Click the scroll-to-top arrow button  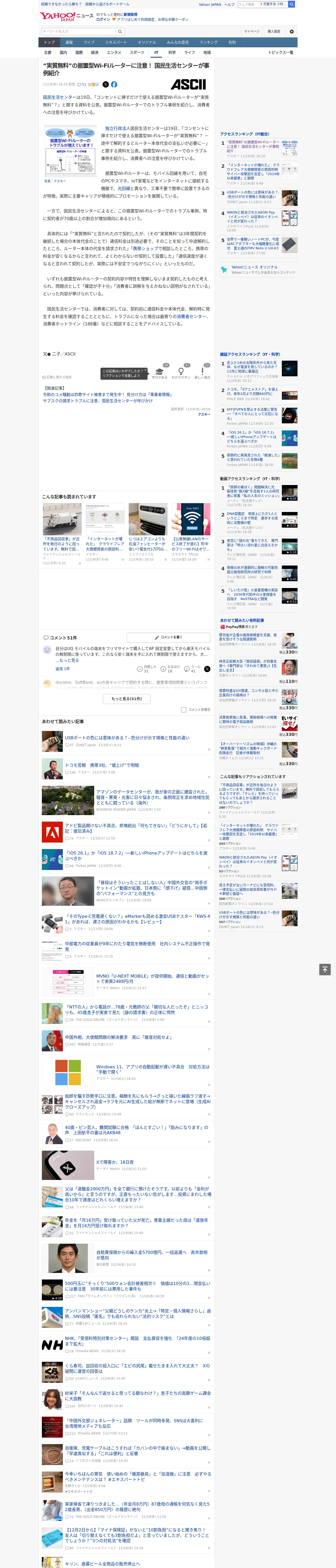pos(325,970)
